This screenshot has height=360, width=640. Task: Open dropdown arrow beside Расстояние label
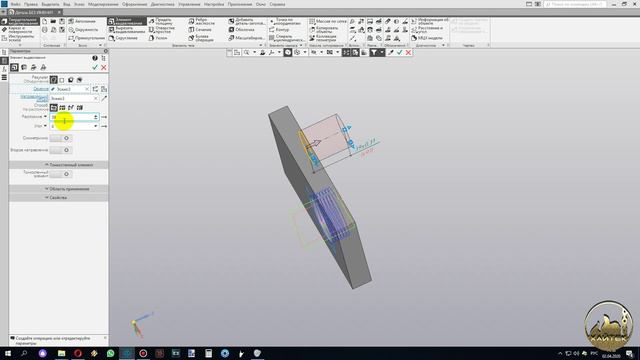pos(45,116)
